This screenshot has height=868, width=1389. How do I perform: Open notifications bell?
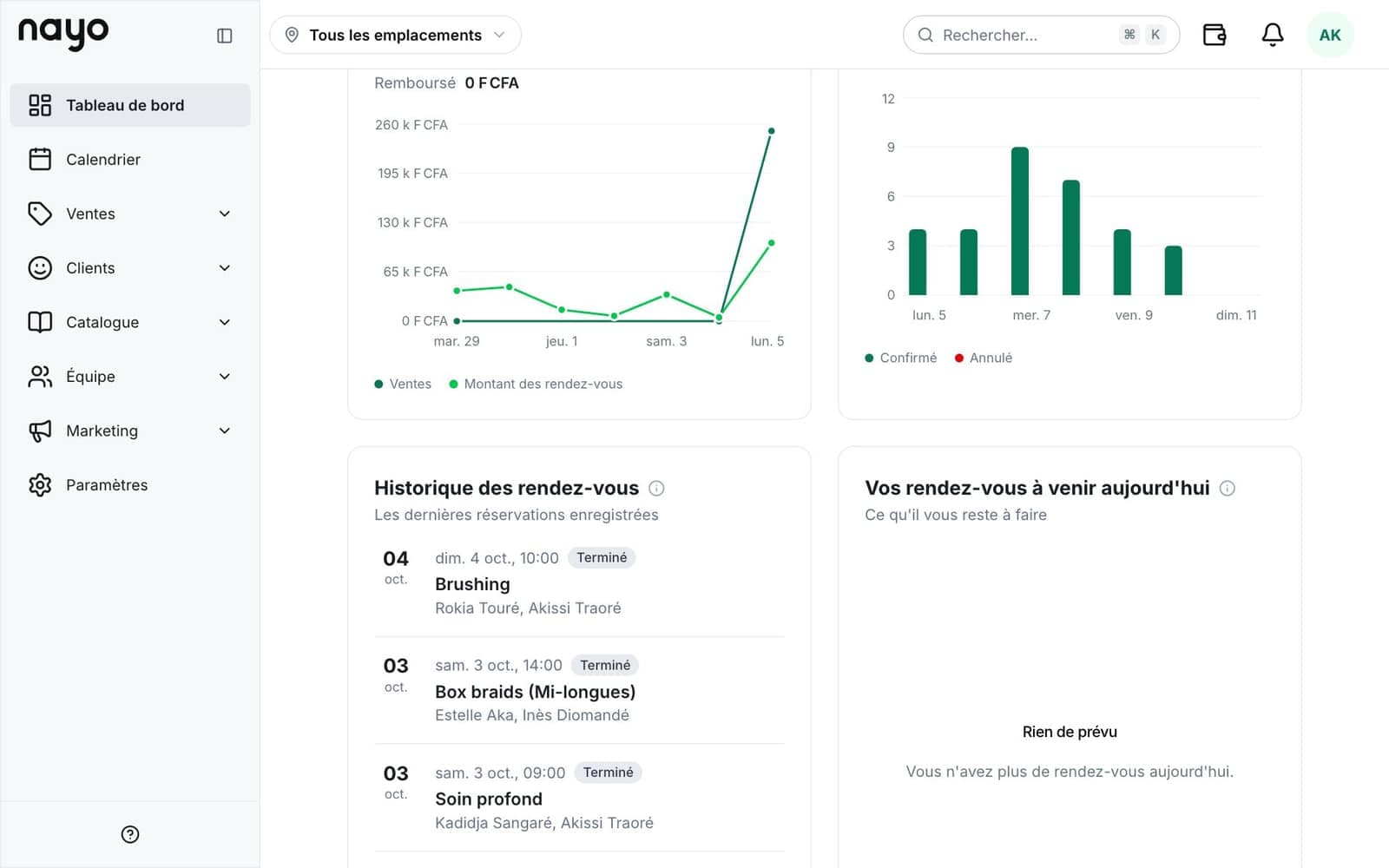point(1272,35)
